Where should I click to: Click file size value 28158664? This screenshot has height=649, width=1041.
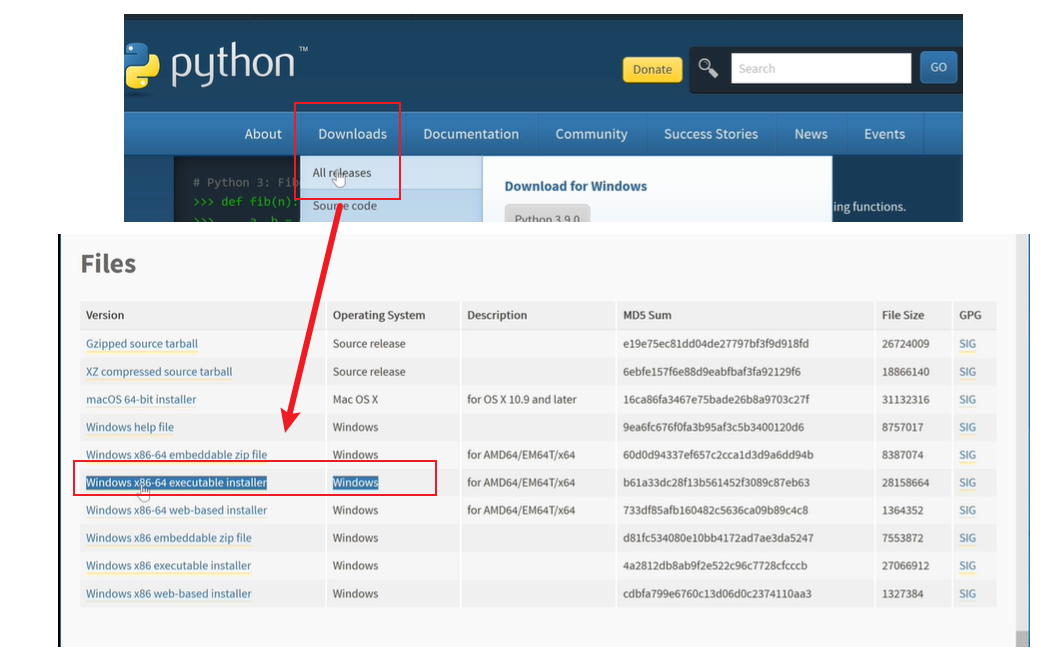point(906,482)
